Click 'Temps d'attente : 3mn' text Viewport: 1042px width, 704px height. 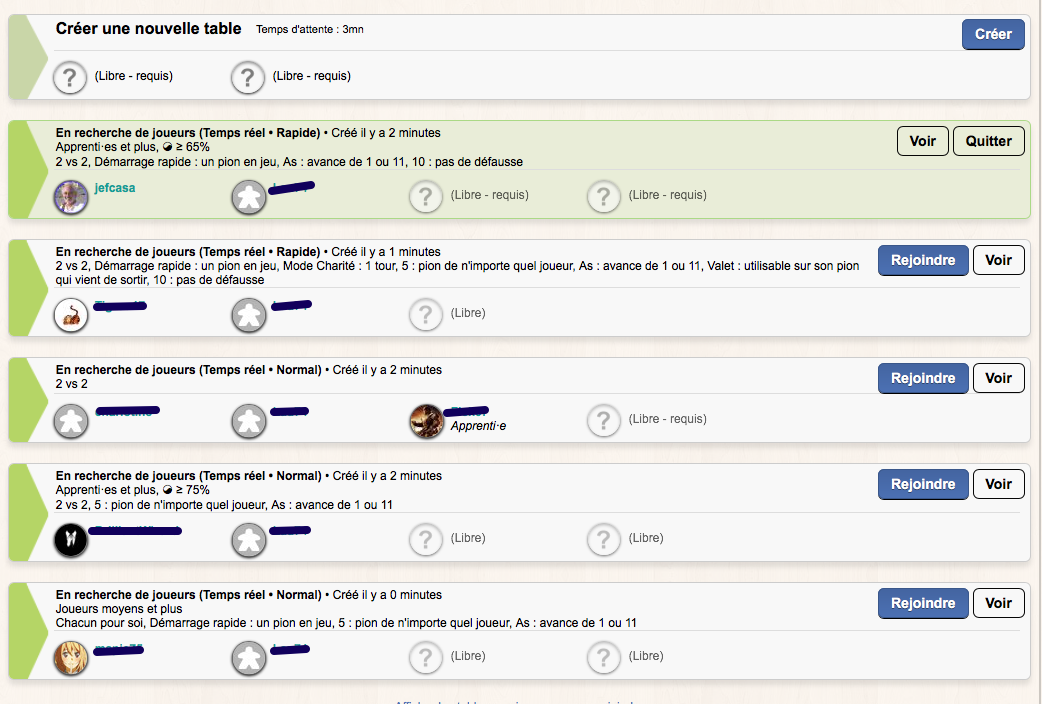click(x=310, y=29)
